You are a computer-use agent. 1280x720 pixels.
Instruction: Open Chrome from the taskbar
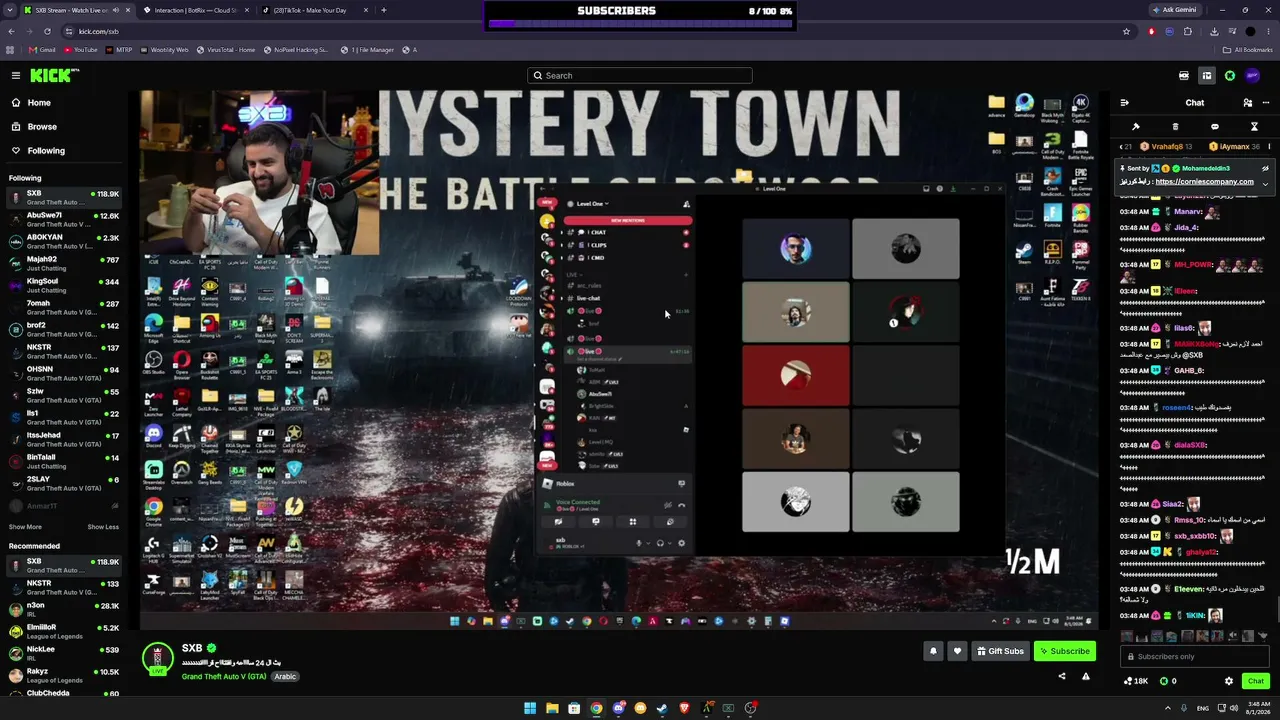[596, 708]
